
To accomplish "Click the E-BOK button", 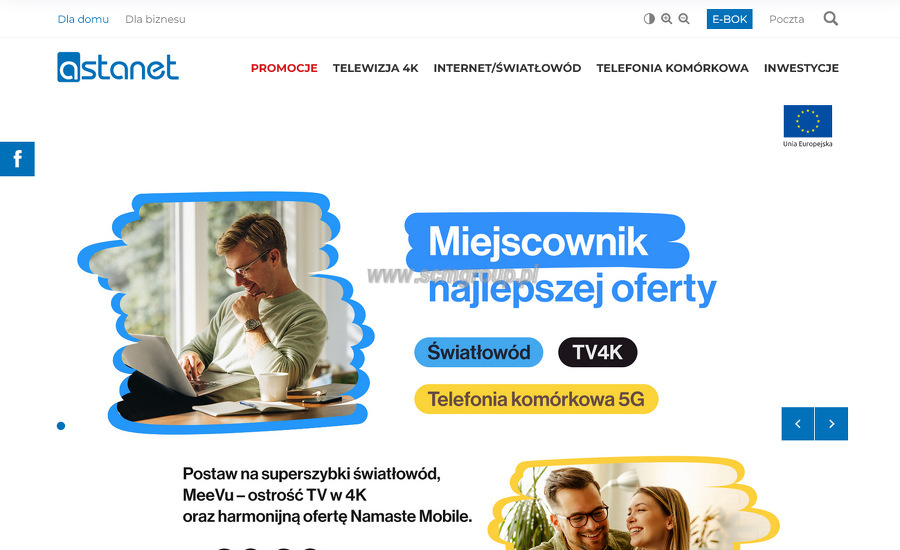I will pos(730,19).
